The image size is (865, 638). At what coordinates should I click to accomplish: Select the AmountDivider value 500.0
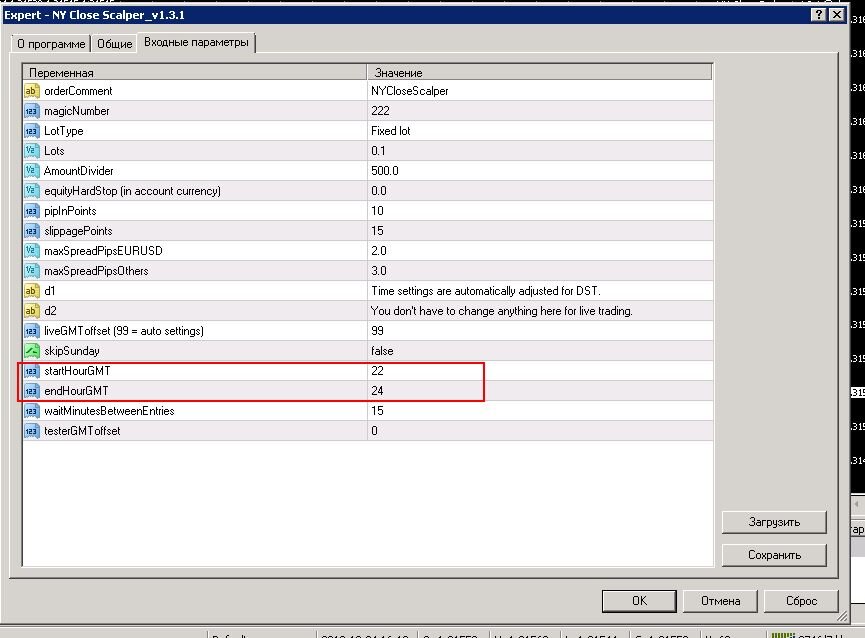click(385, 171)
